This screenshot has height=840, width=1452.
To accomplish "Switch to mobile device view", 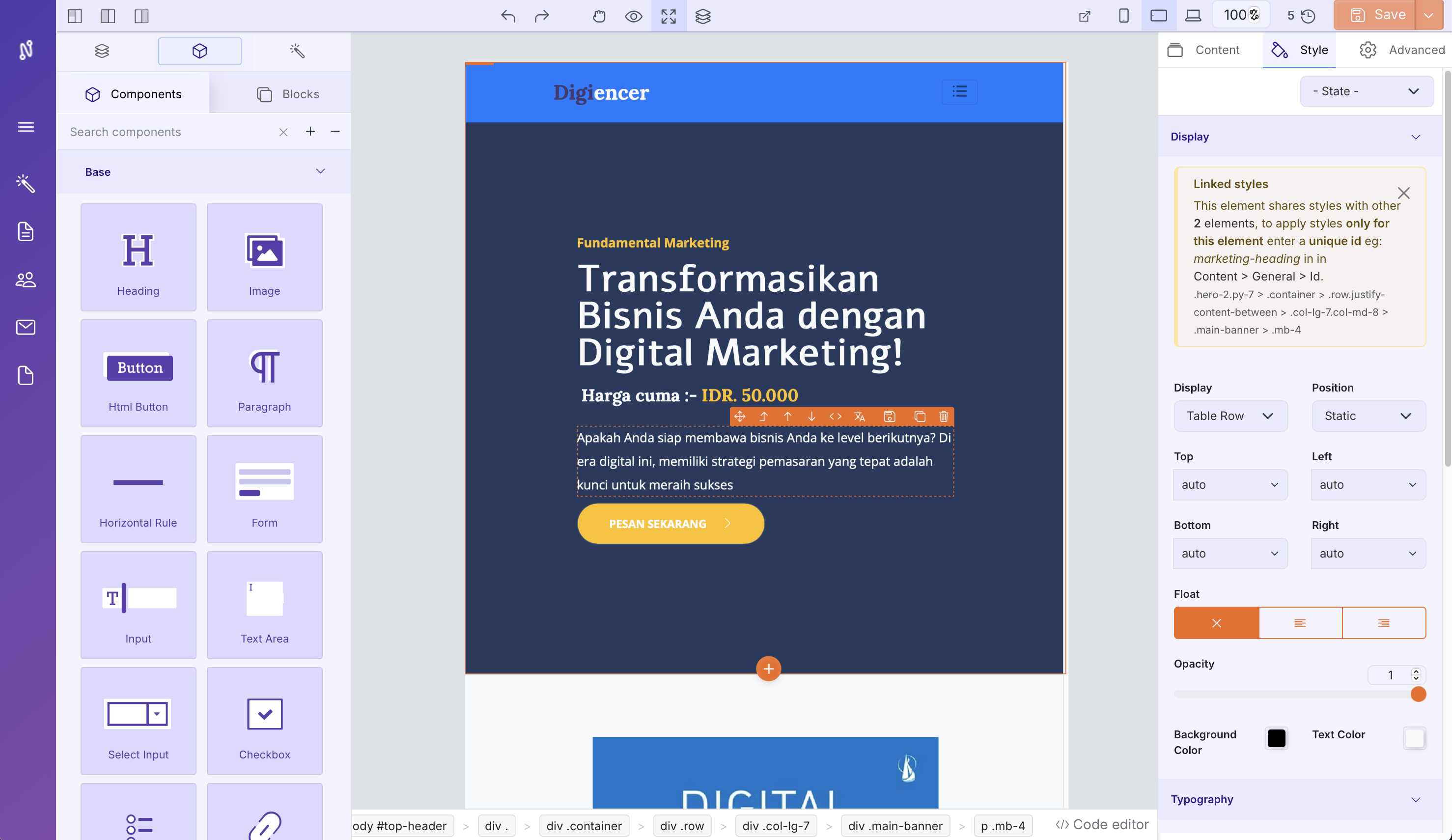I will tap(1123, 16).
